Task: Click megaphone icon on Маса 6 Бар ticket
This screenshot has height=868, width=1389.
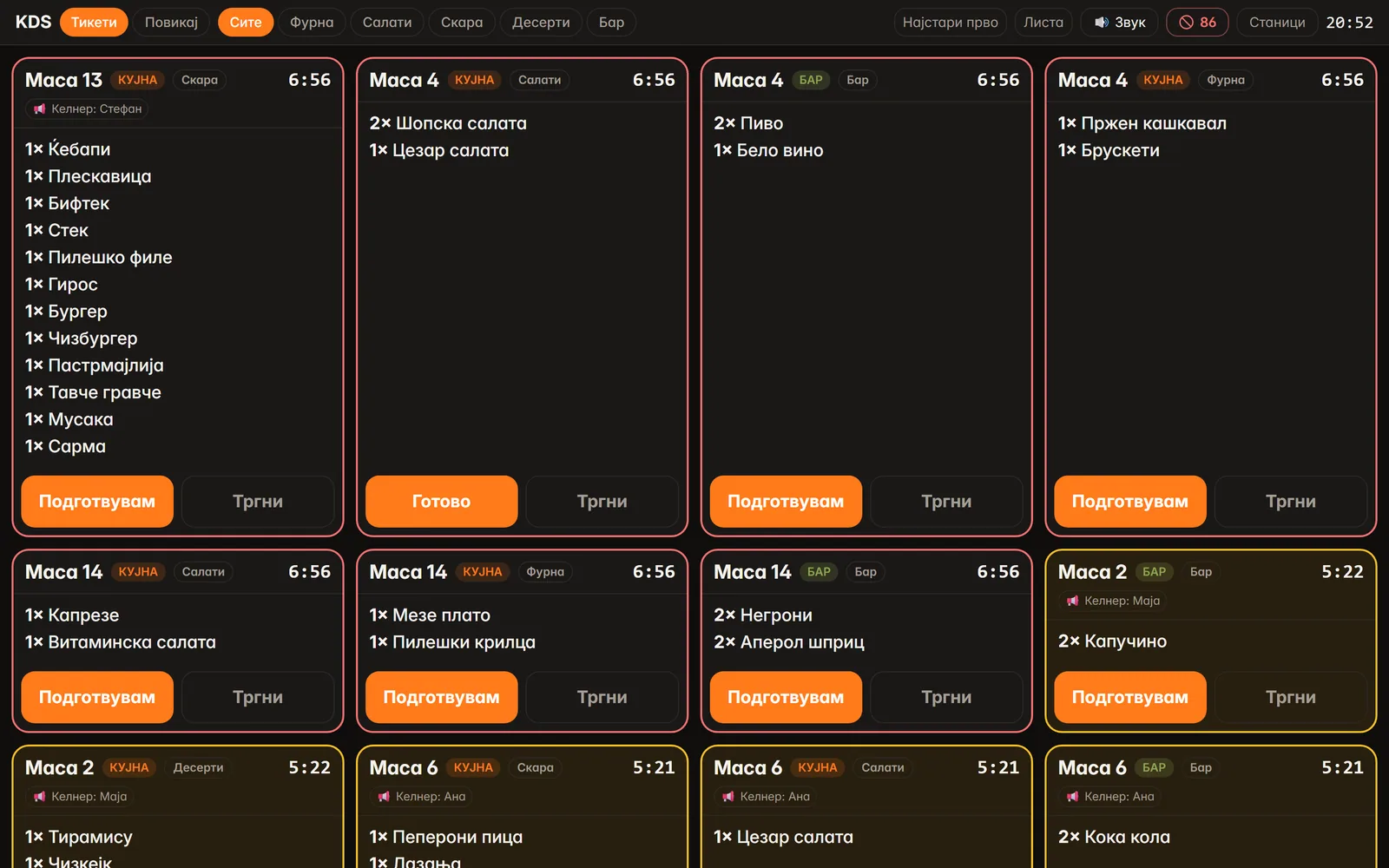Action: (x=1072, y=796)
